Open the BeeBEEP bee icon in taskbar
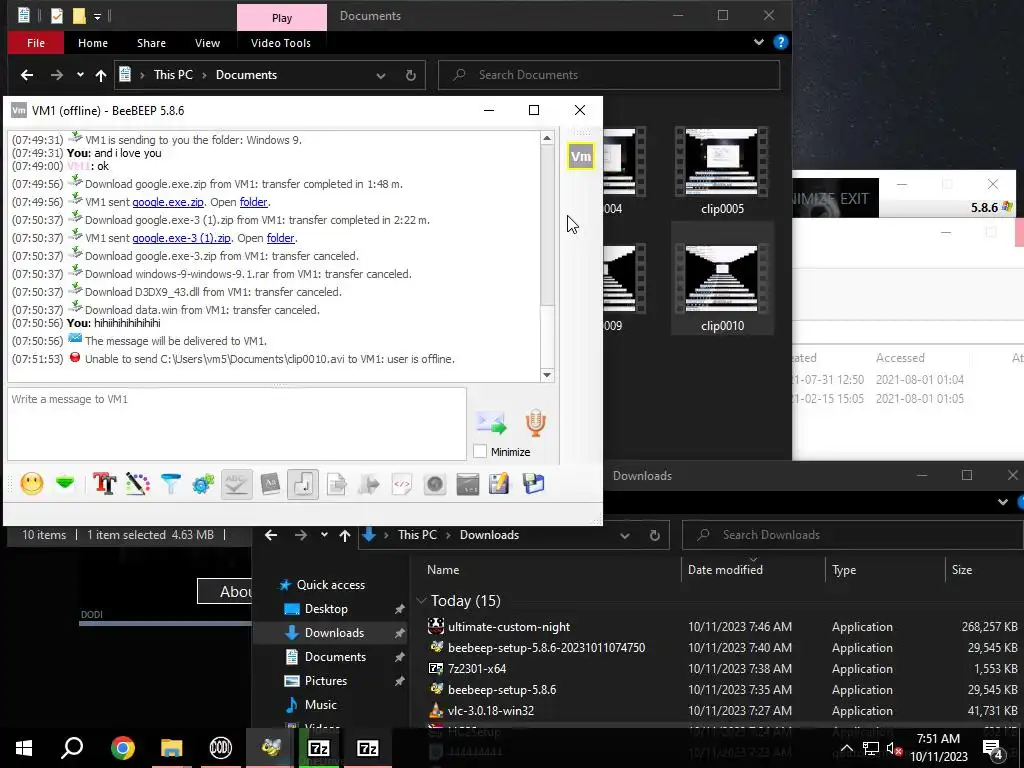This screenshot has height=768, width=1024. 270,748
